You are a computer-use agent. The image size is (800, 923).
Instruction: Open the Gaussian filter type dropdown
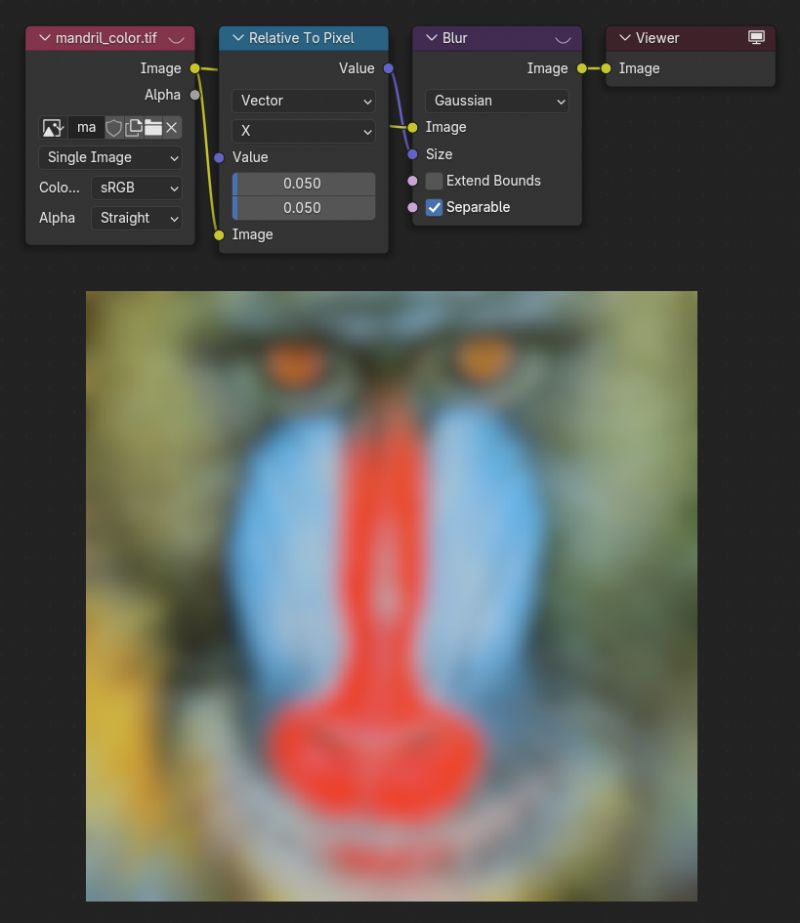point(496,101)
